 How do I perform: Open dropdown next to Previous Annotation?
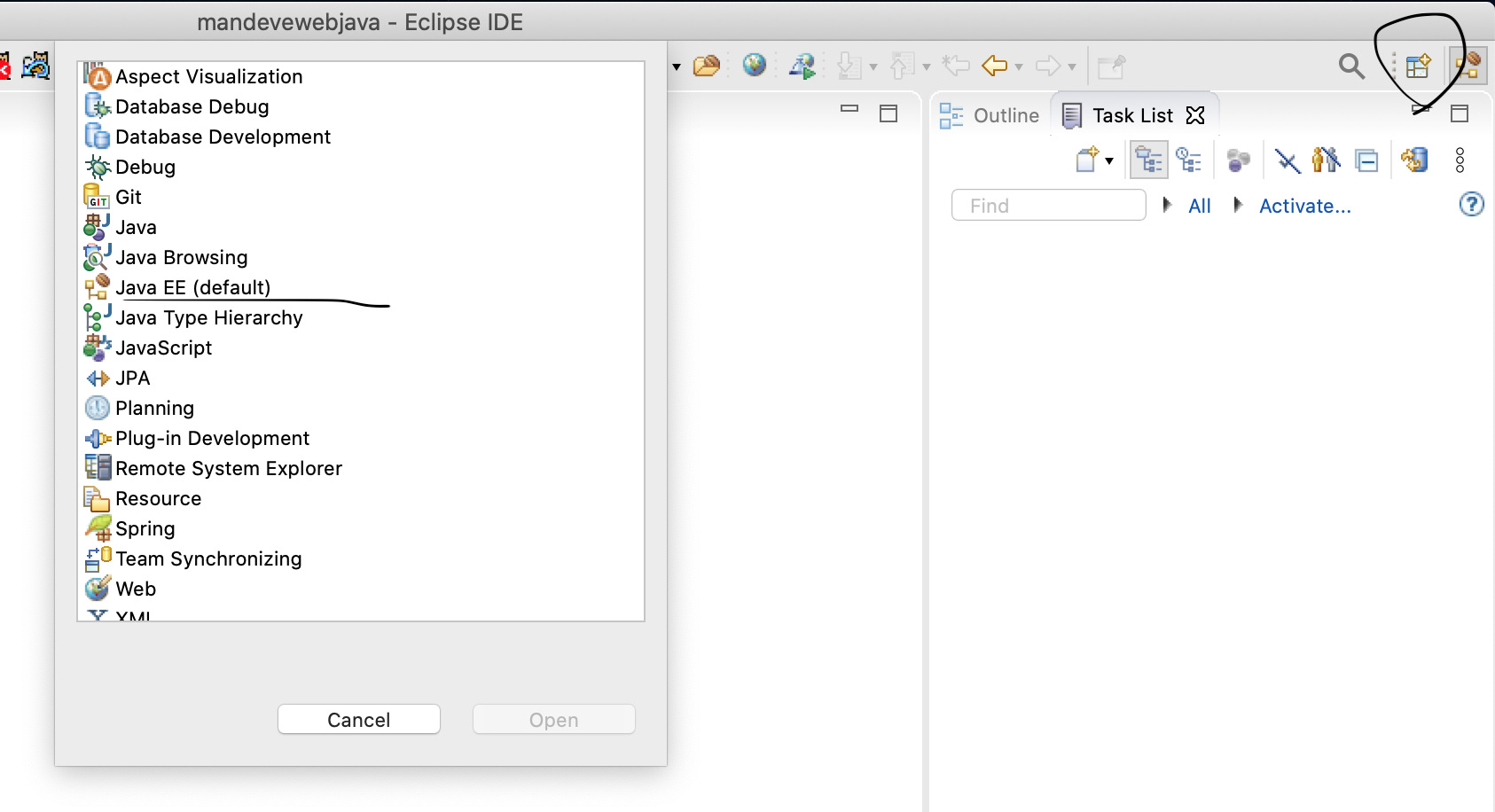click(x=927, y=67)
